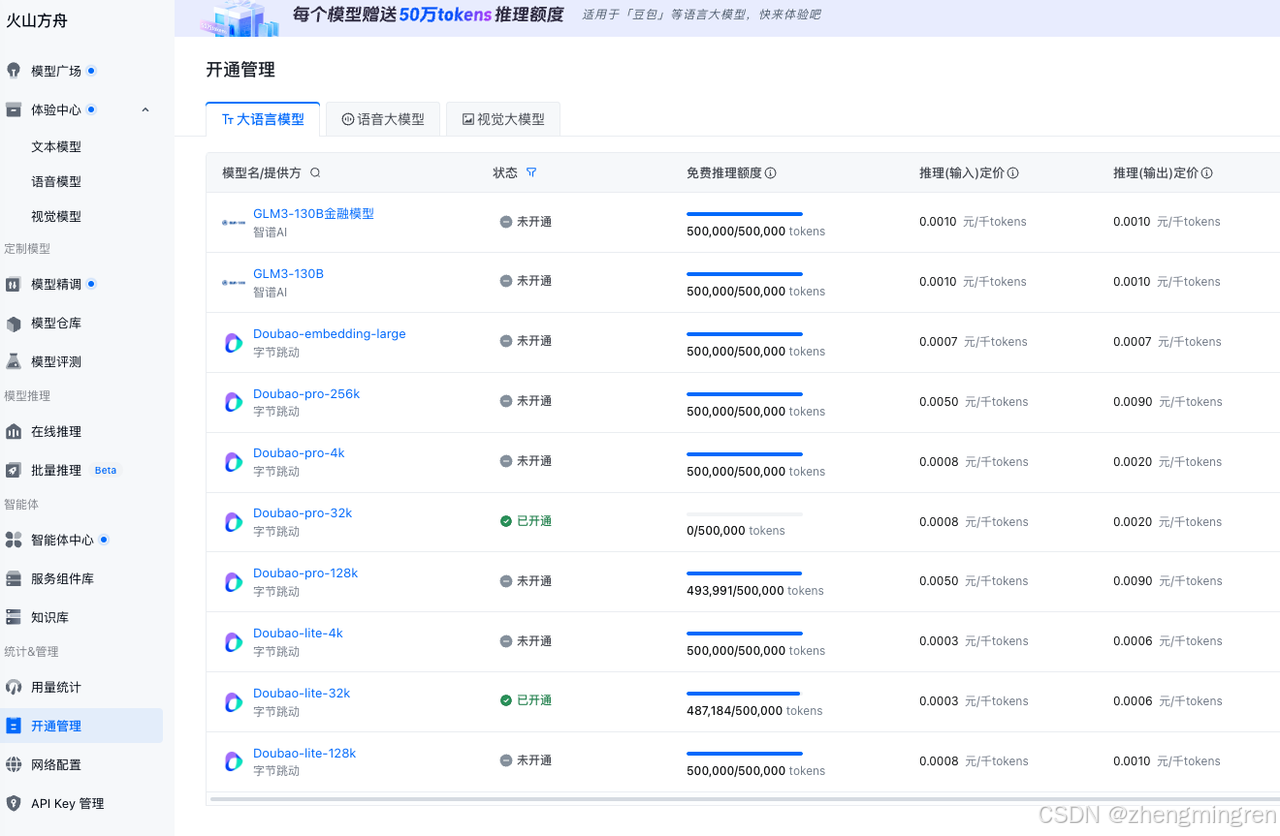
Task: Click the Doubao-embedding-large model logo
Action: pyautogui.click(x=233, y=343)
